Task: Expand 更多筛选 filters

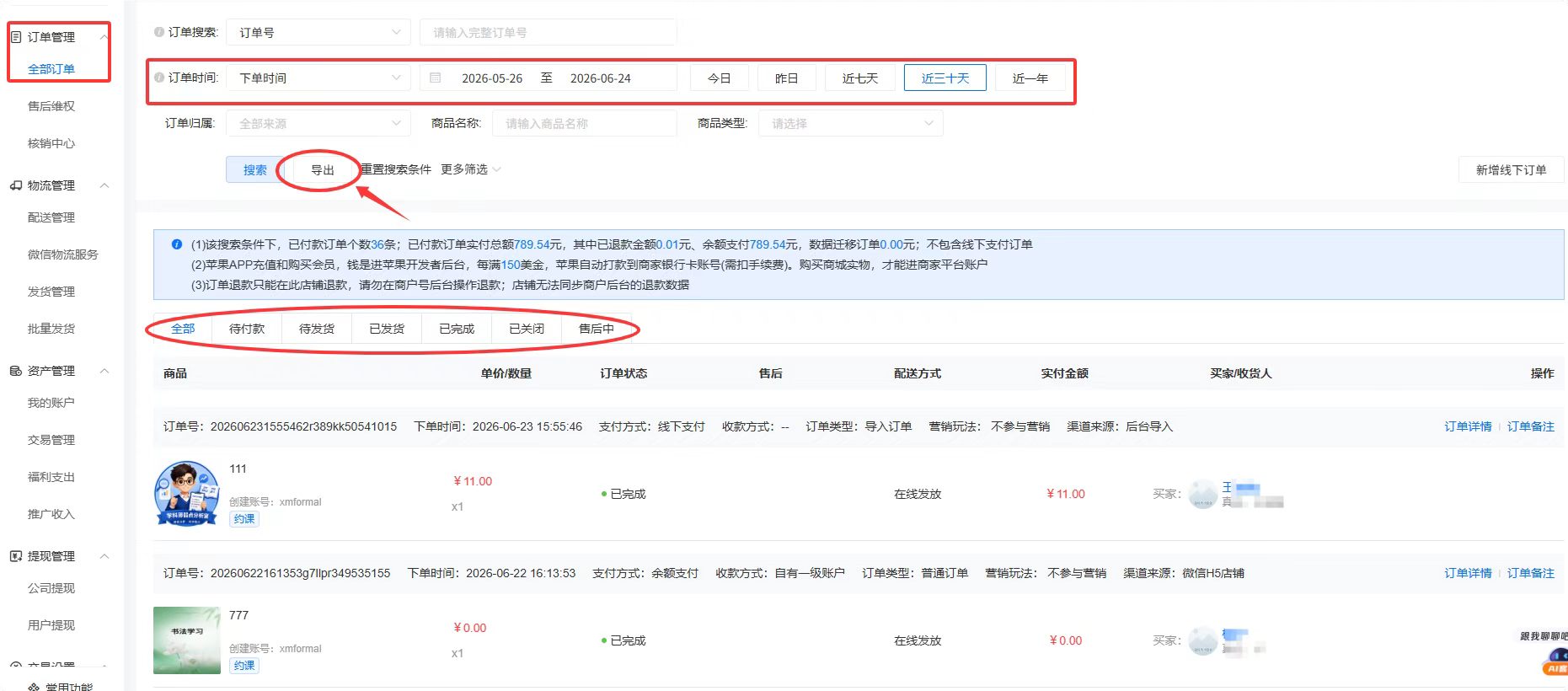Action: click(470, 169)
